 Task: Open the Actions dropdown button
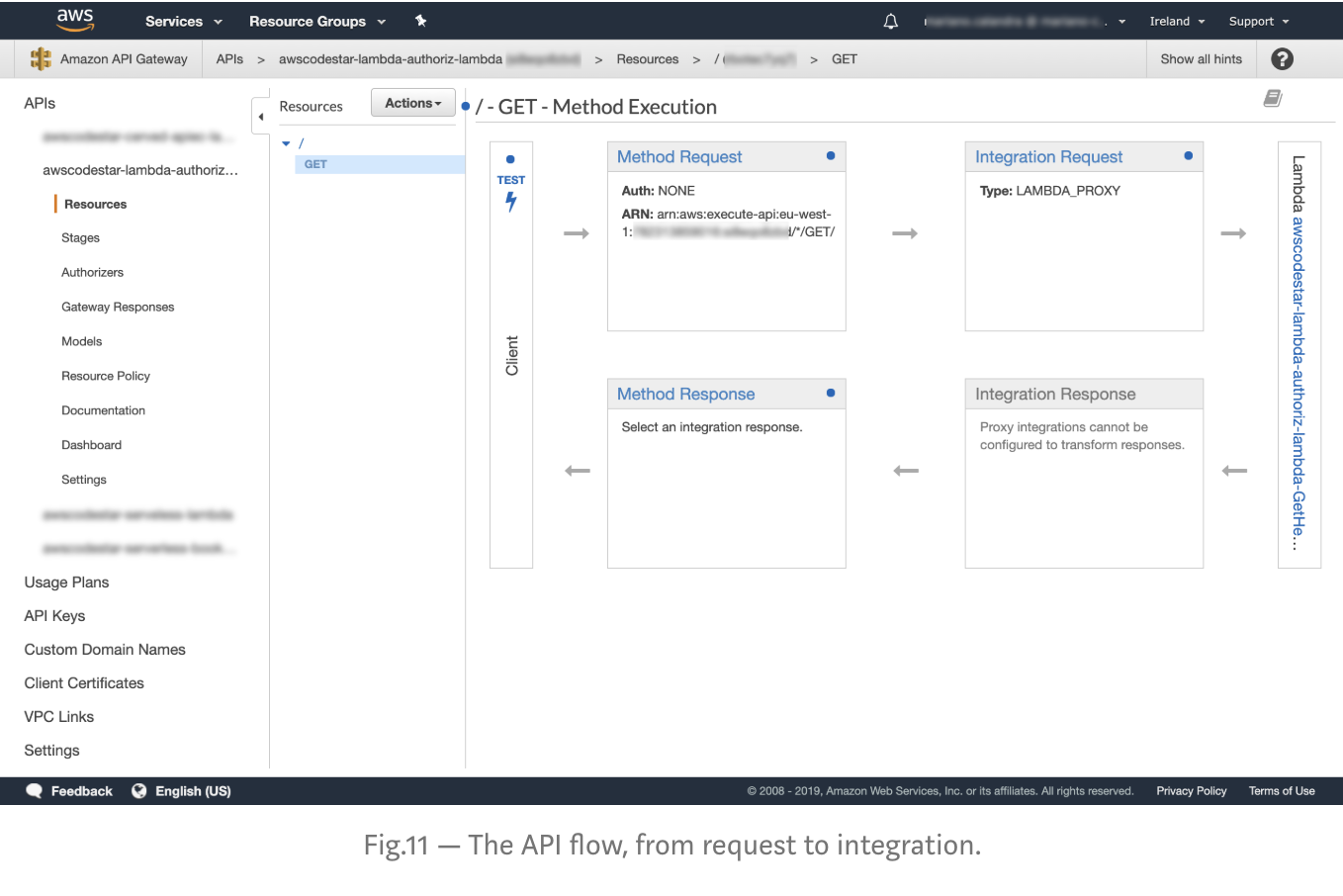(x=413, y=103)
